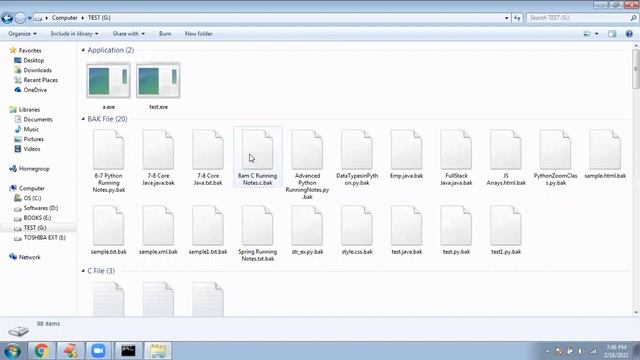Open OneDrive in navigation pane
Screen dimensions: 640x360
(x=31, y=90)
